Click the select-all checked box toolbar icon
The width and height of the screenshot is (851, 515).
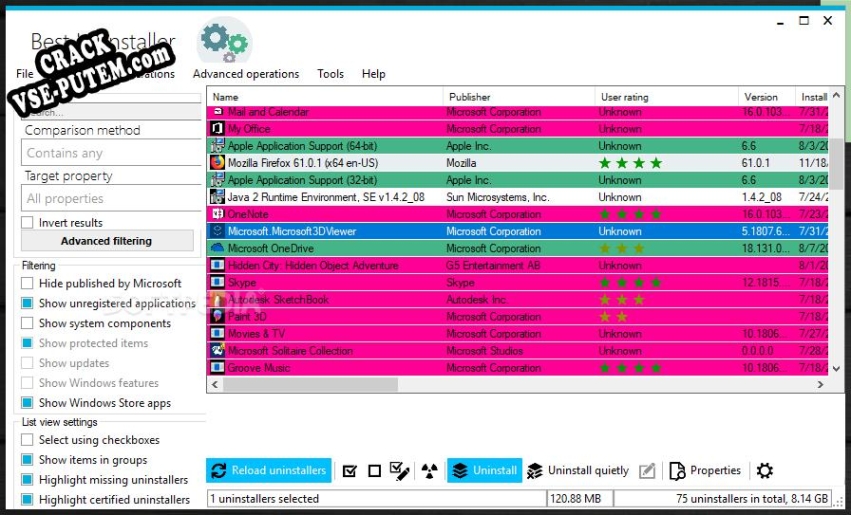click(x=350, y=471)
